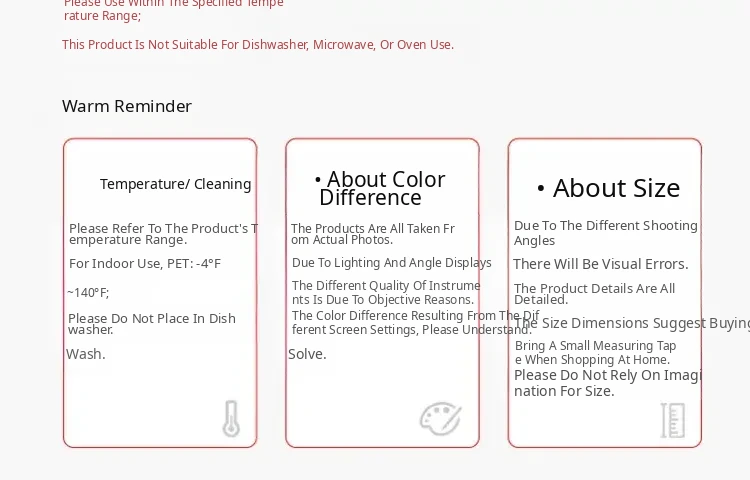Click 'Please Do Not Rely On Imagination' text
Screen dimensions: 750x480
click(608, 383)
